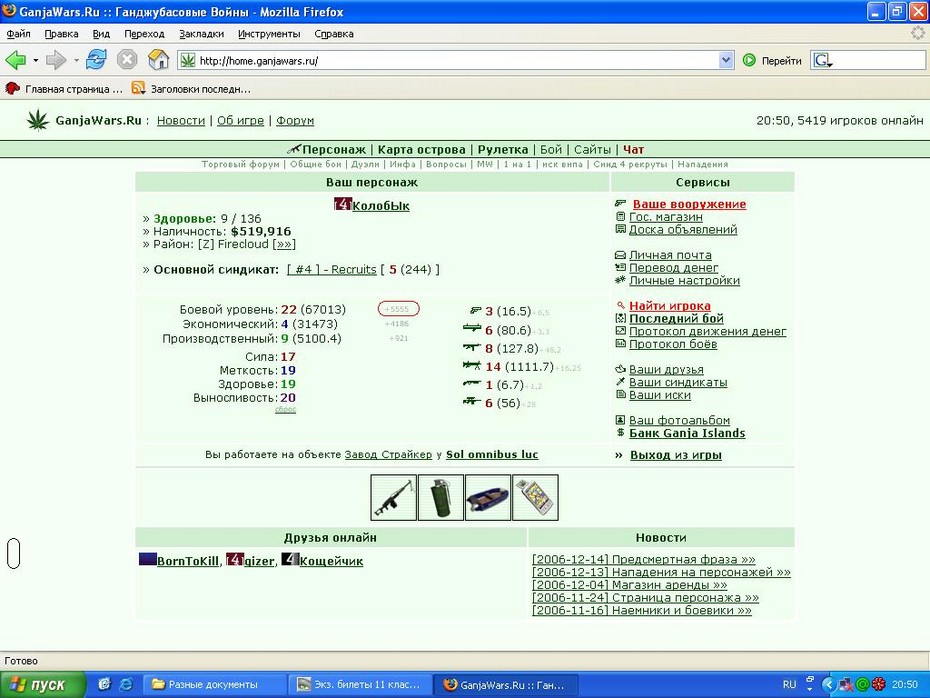The height and width of the screenshot is (698, 930).
Task: Go to Карта острова navigation item
Action: pyautogui.click(x=421, y=149)
